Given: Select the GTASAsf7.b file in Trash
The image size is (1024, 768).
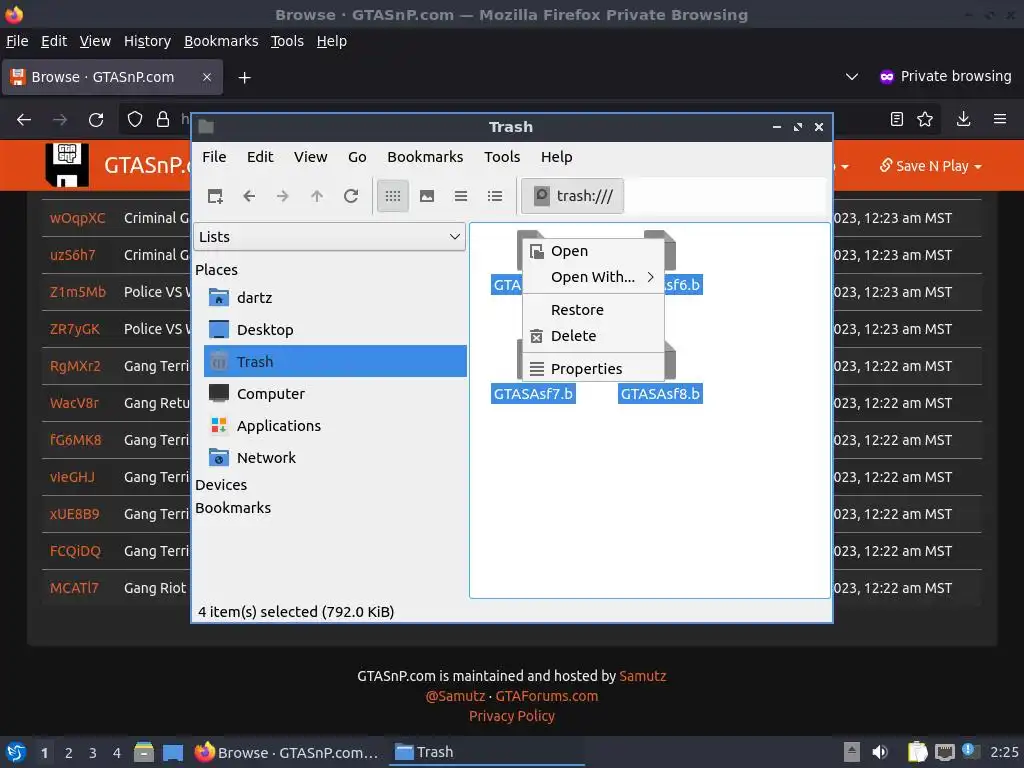Looking at the screenshot, I should [533, 394].
